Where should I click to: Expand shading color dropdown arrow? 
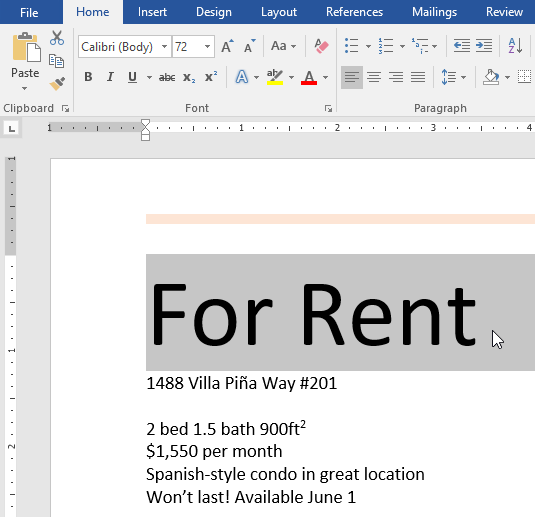[x=507, y=77]
